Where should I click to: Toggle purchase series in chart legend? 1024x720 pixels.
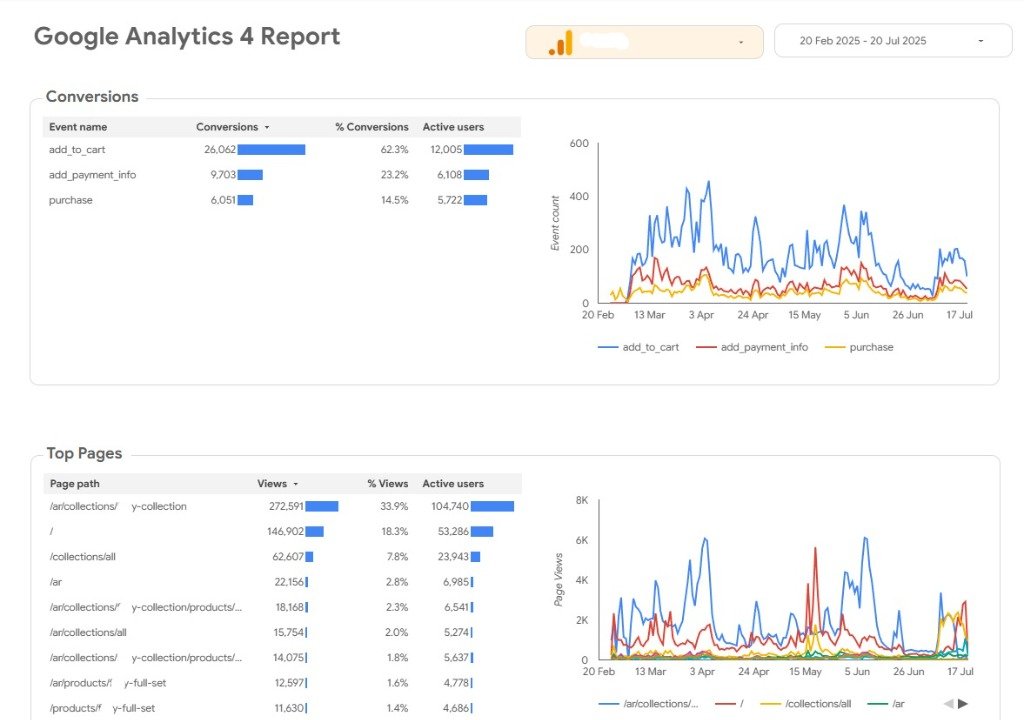pyautogui.click(x=860, y=347)
